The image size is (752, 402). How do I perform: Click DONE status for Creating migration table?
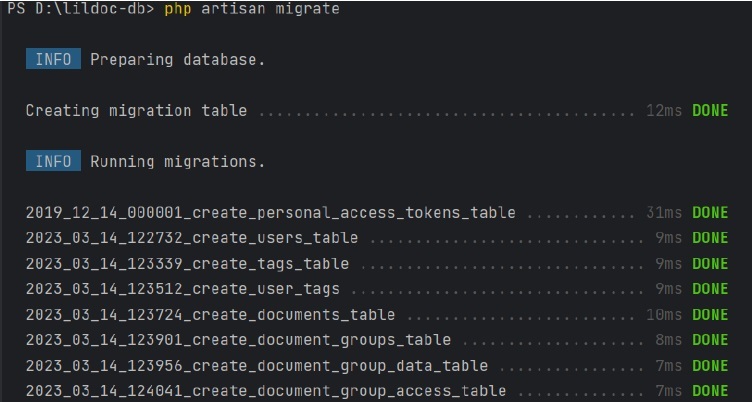click(710, 110)
